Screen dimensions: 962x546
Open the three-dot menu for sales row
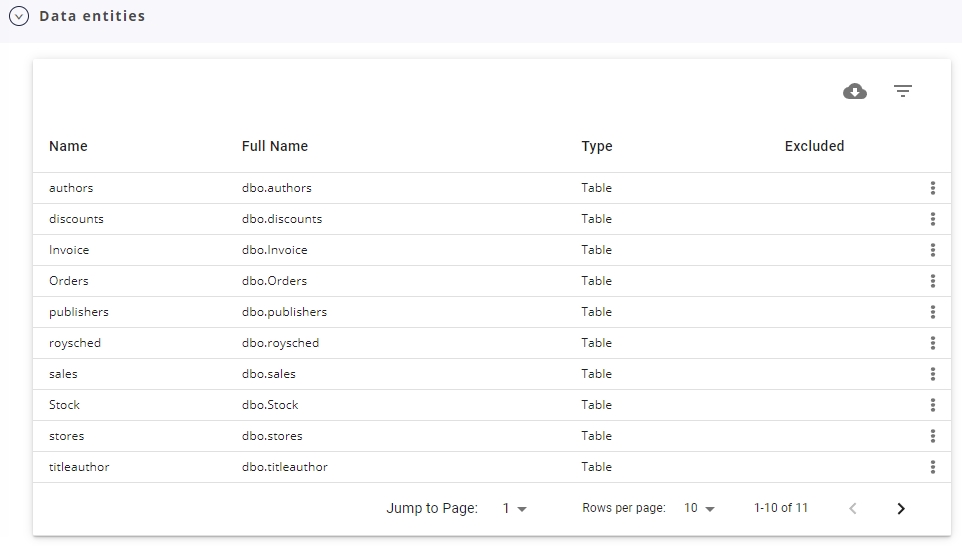933,374
